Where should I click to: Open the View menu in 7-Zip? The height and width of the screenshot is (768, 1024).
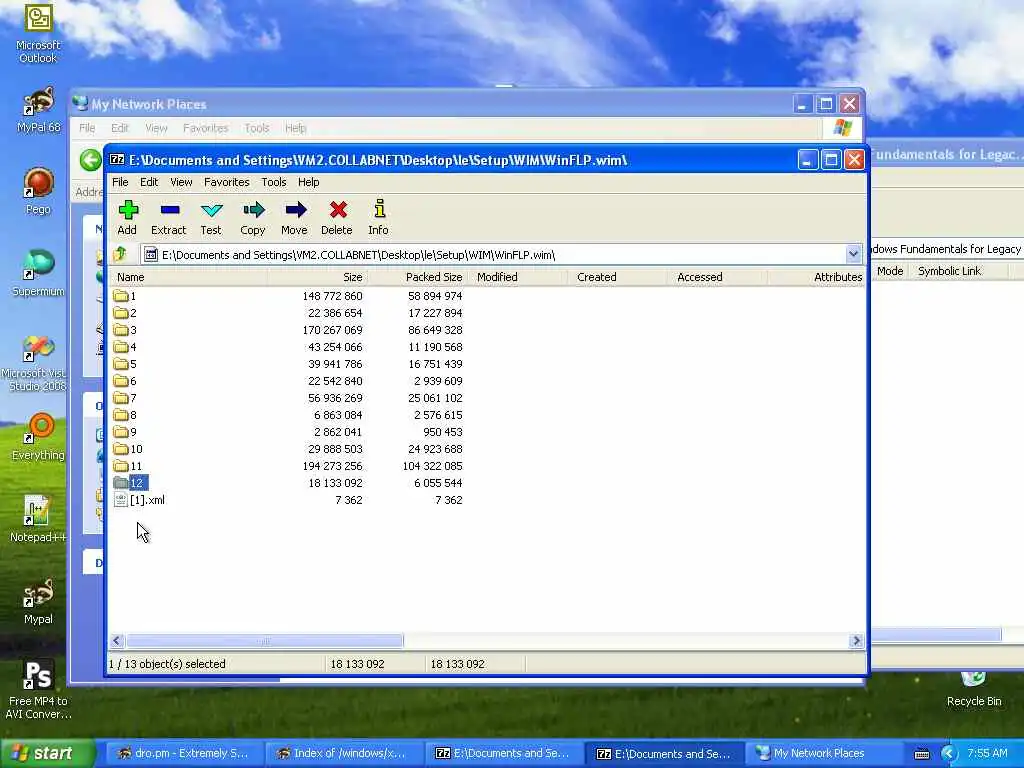pyautogui.click(x=181, y=182)
